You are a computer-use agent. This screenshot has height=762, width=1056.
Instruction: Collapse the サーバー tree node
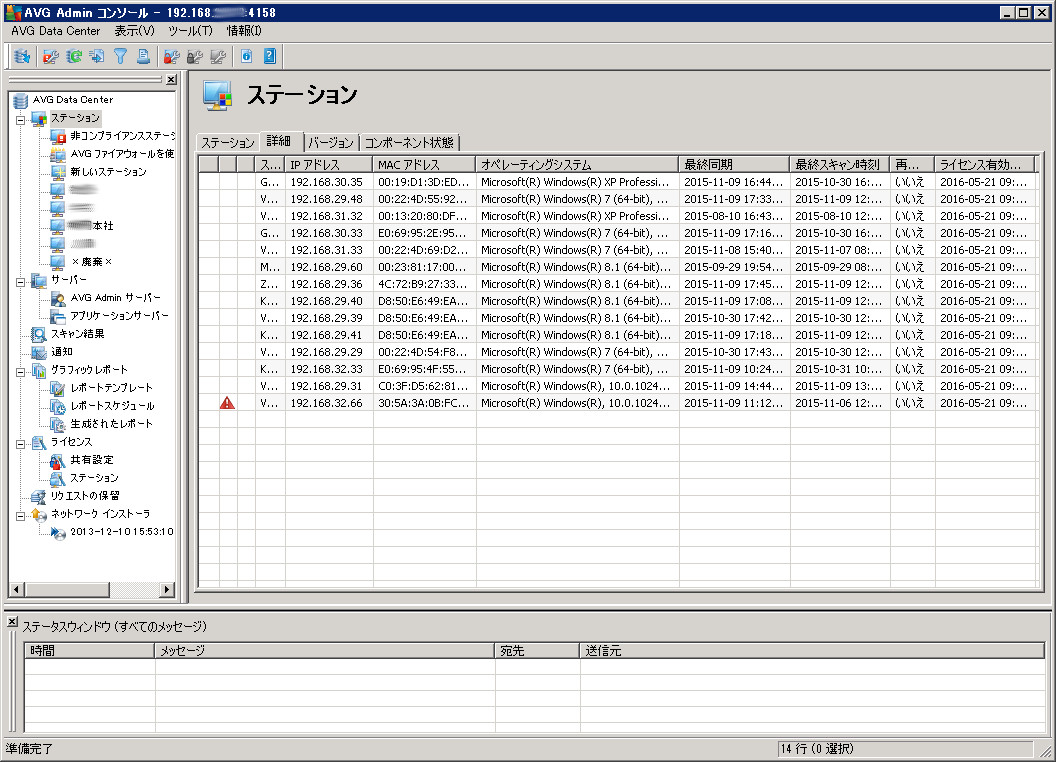(x=21, y=282)
